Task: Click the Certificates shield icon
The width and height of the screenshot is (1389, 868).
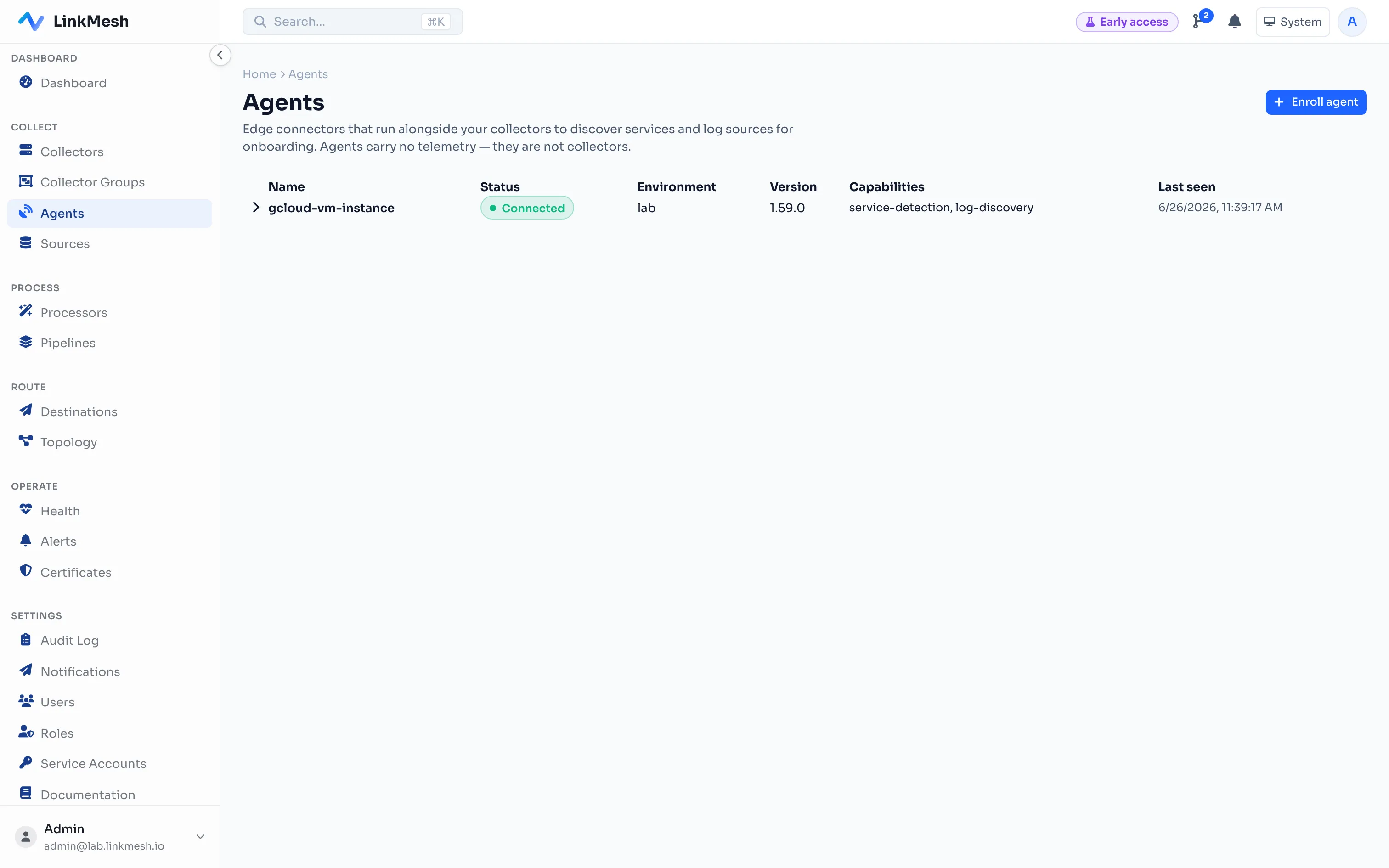Action: point(26,571)
